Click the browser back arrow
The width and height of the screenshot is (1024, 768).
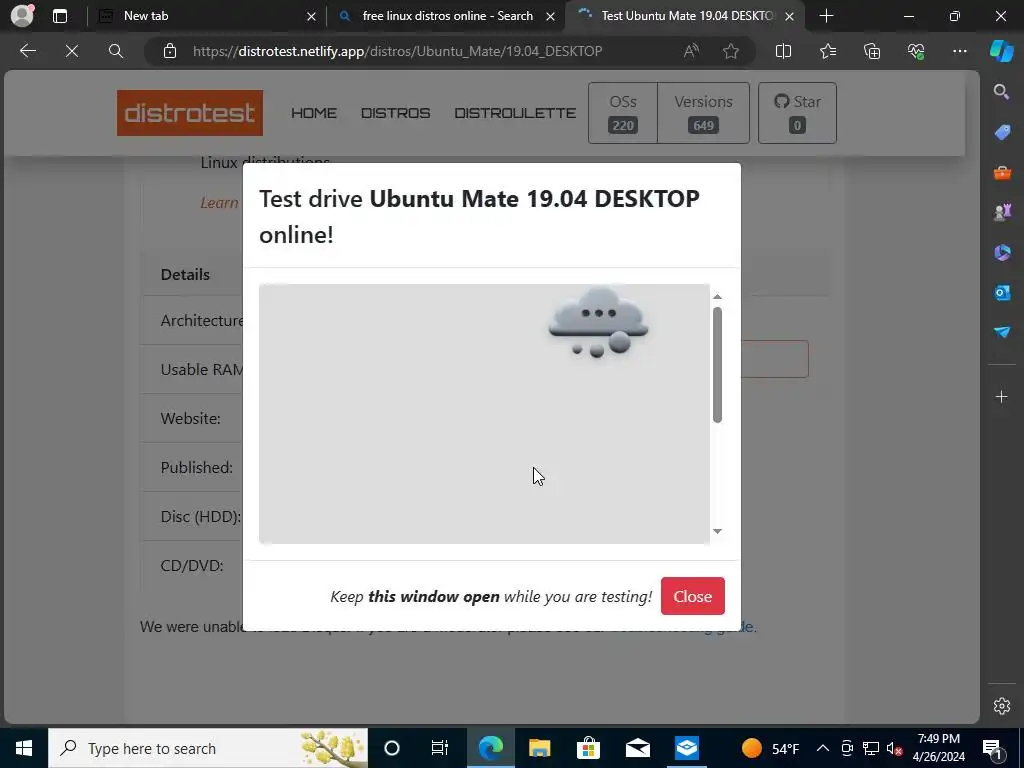(27, 51)
